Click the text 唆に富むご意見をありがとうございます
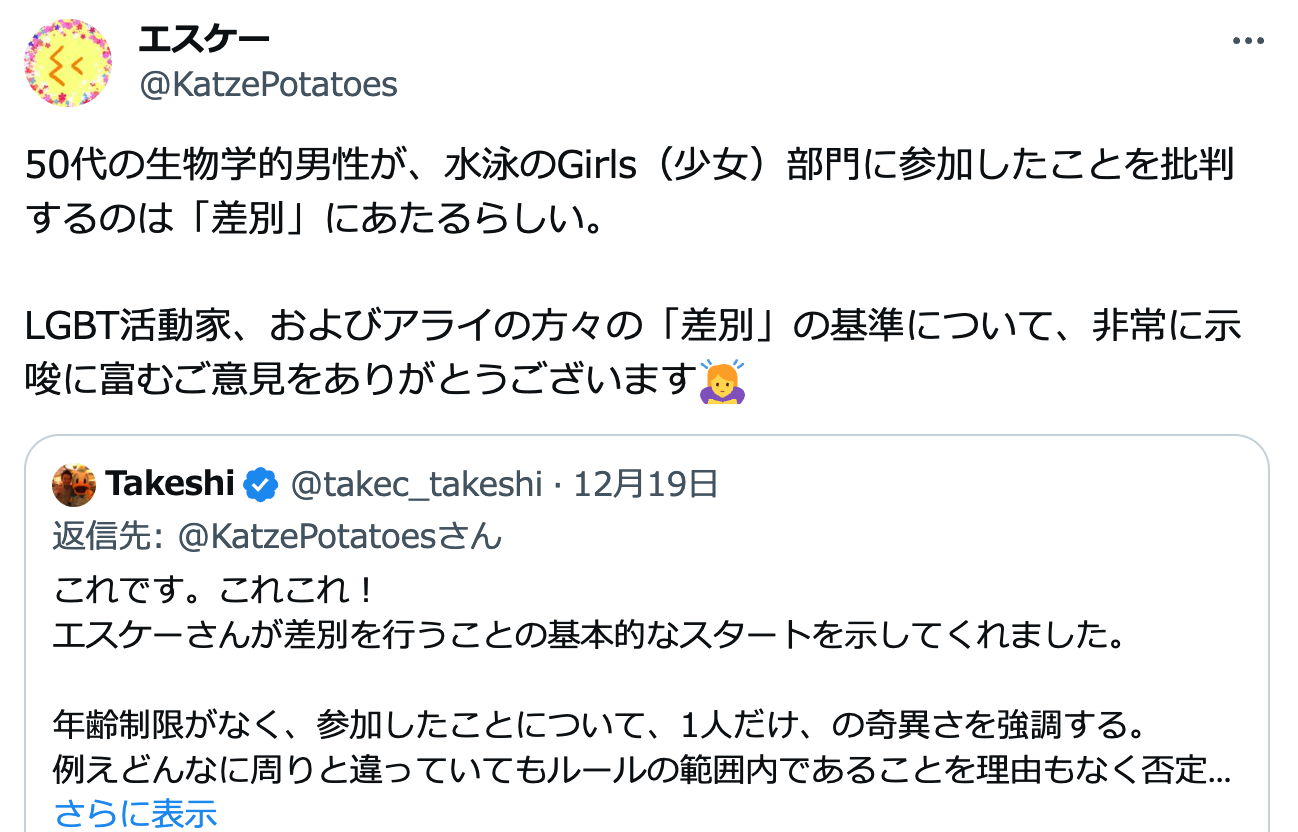The height and width of the screenshot is (832, 1298). [360, 379]
